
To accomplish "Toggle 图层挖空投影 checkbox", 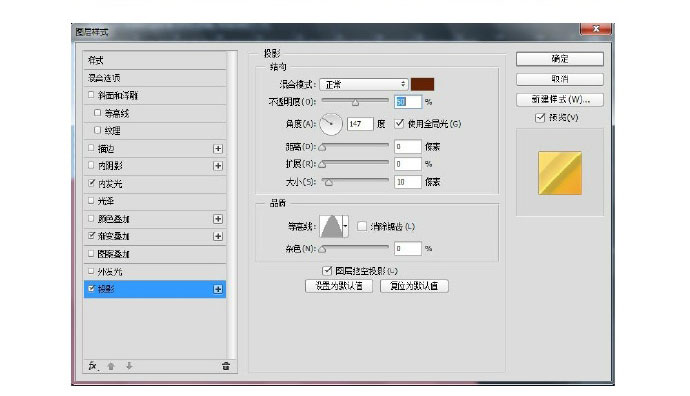I will click(x=327, y=271).
